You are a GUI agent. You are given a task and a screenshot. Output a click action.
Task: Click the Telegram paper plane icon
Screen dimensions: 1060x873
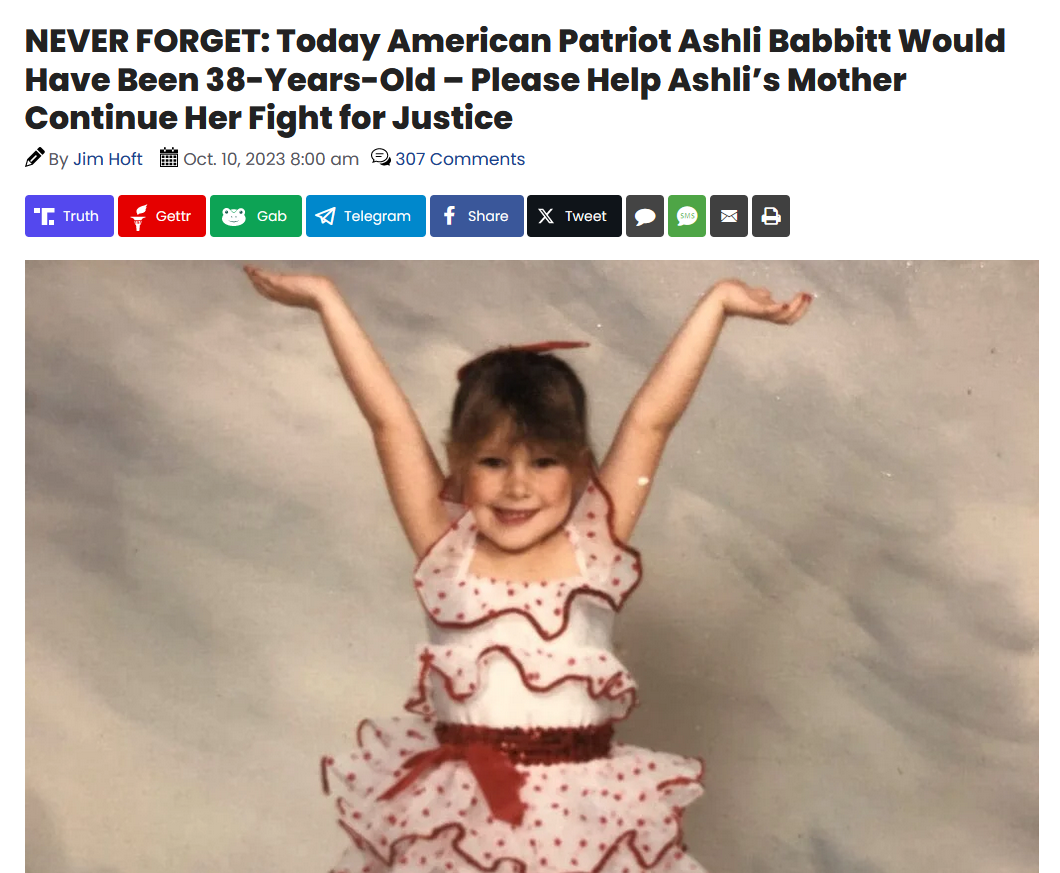coord(325,216)
